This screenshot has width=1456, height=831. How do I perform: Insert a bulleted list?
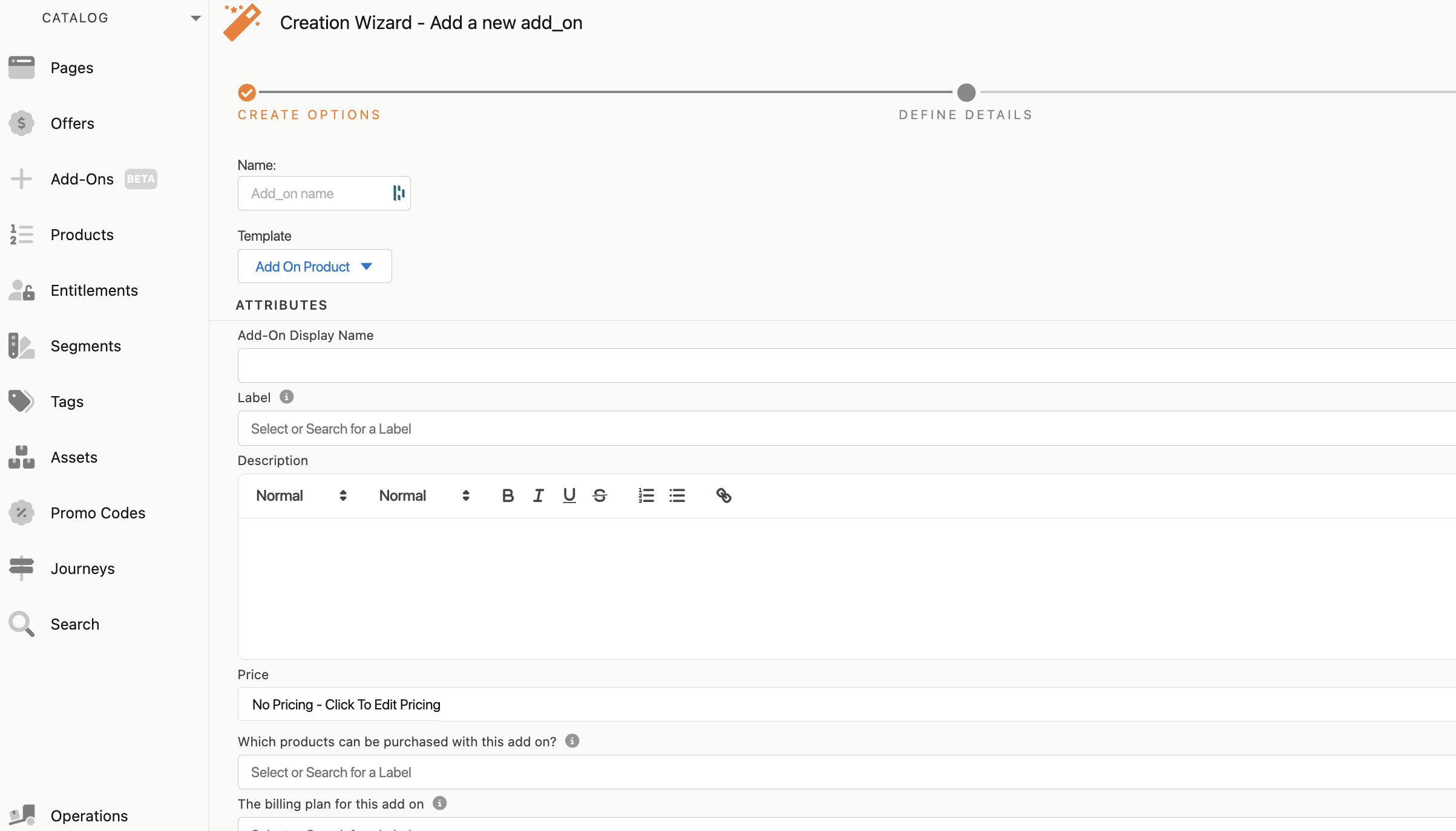(677, 496)
